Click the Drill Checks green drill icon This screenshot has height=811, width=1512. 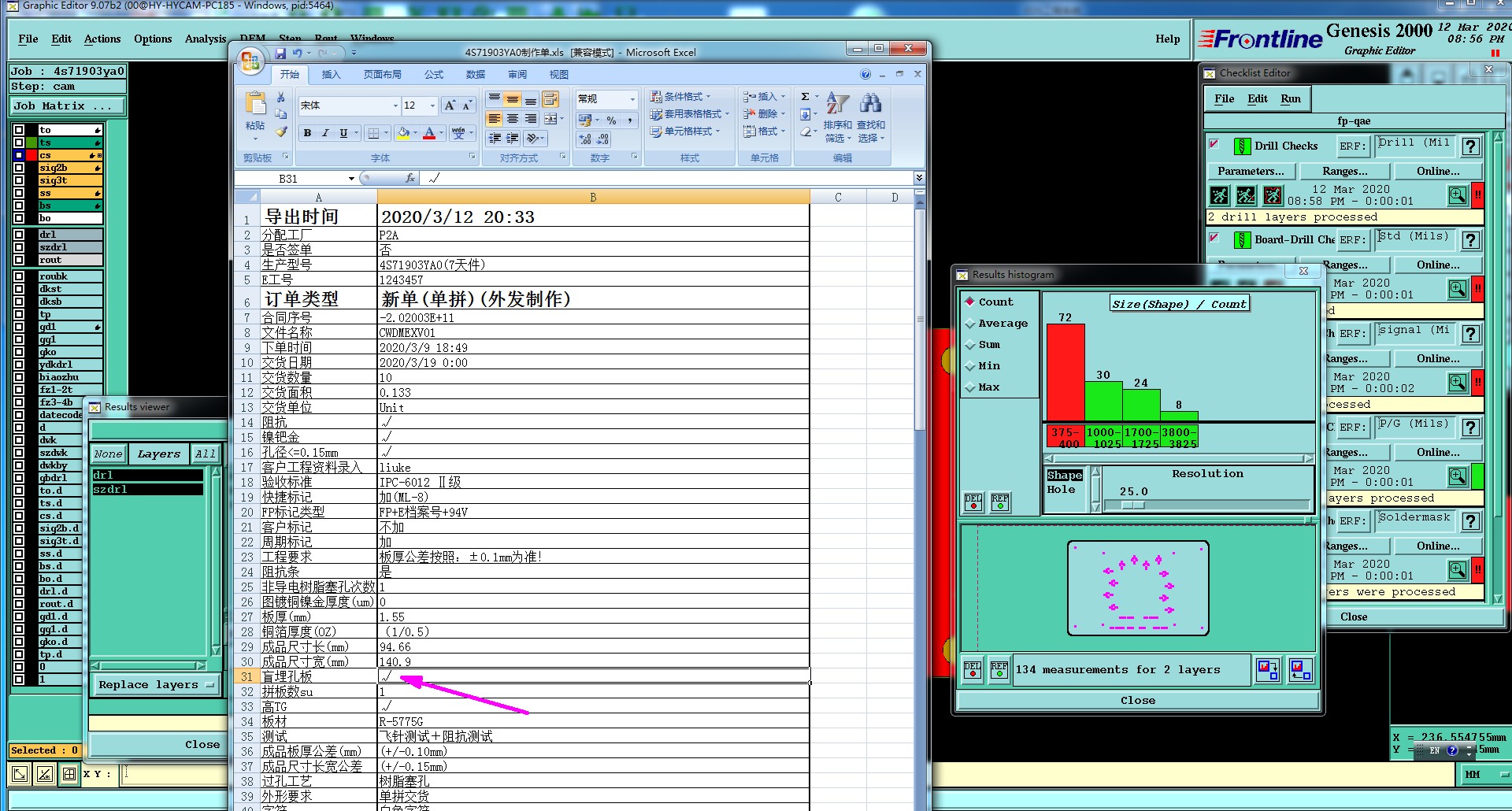click(1242, 146)
